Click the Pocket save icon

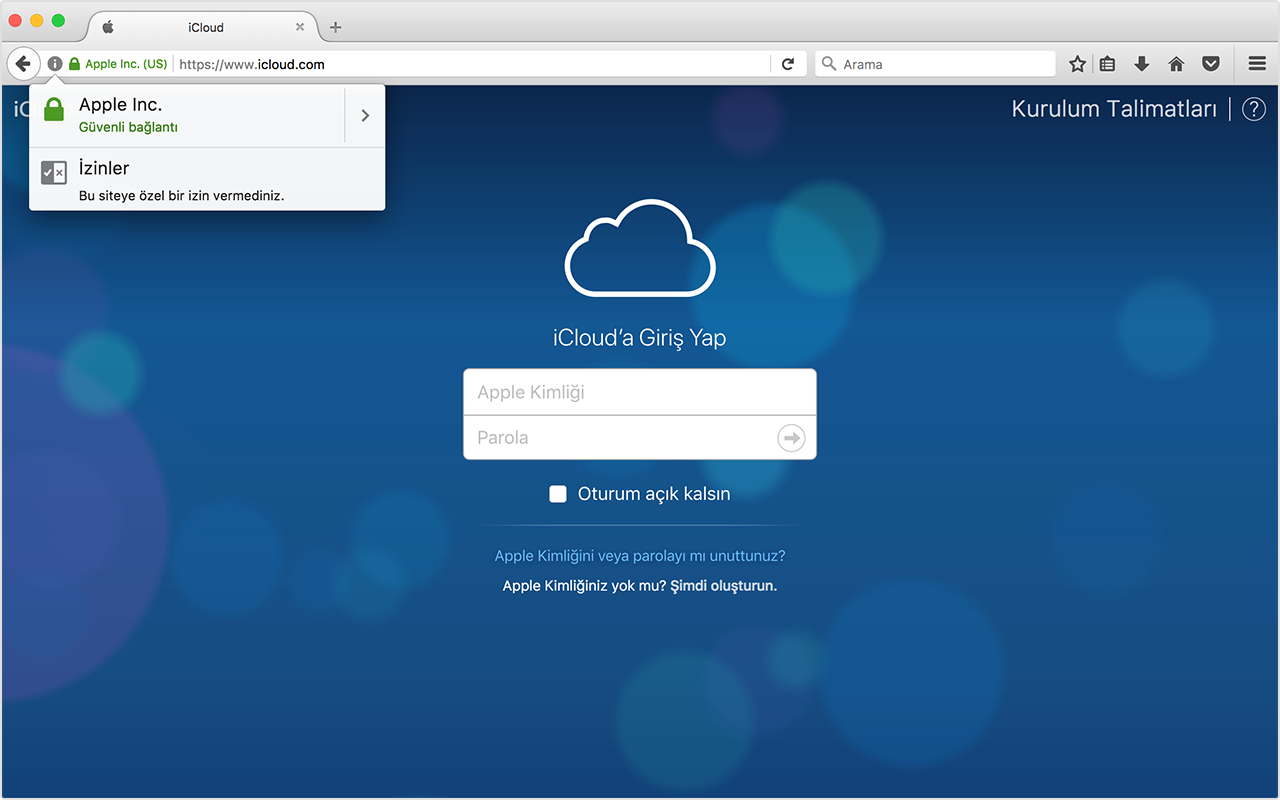(x=1211, y=64)
